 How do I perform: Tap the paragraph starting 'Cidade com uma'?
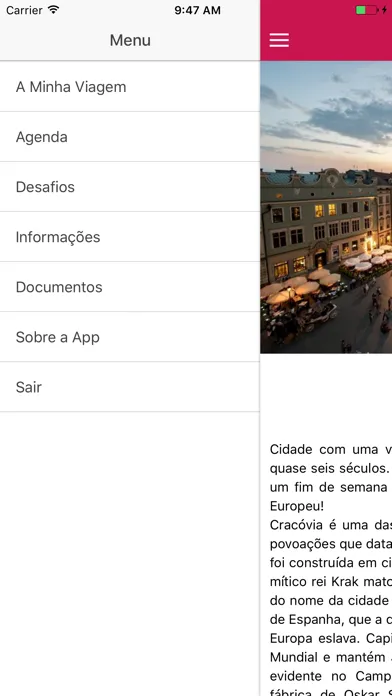tap(331, 477)
